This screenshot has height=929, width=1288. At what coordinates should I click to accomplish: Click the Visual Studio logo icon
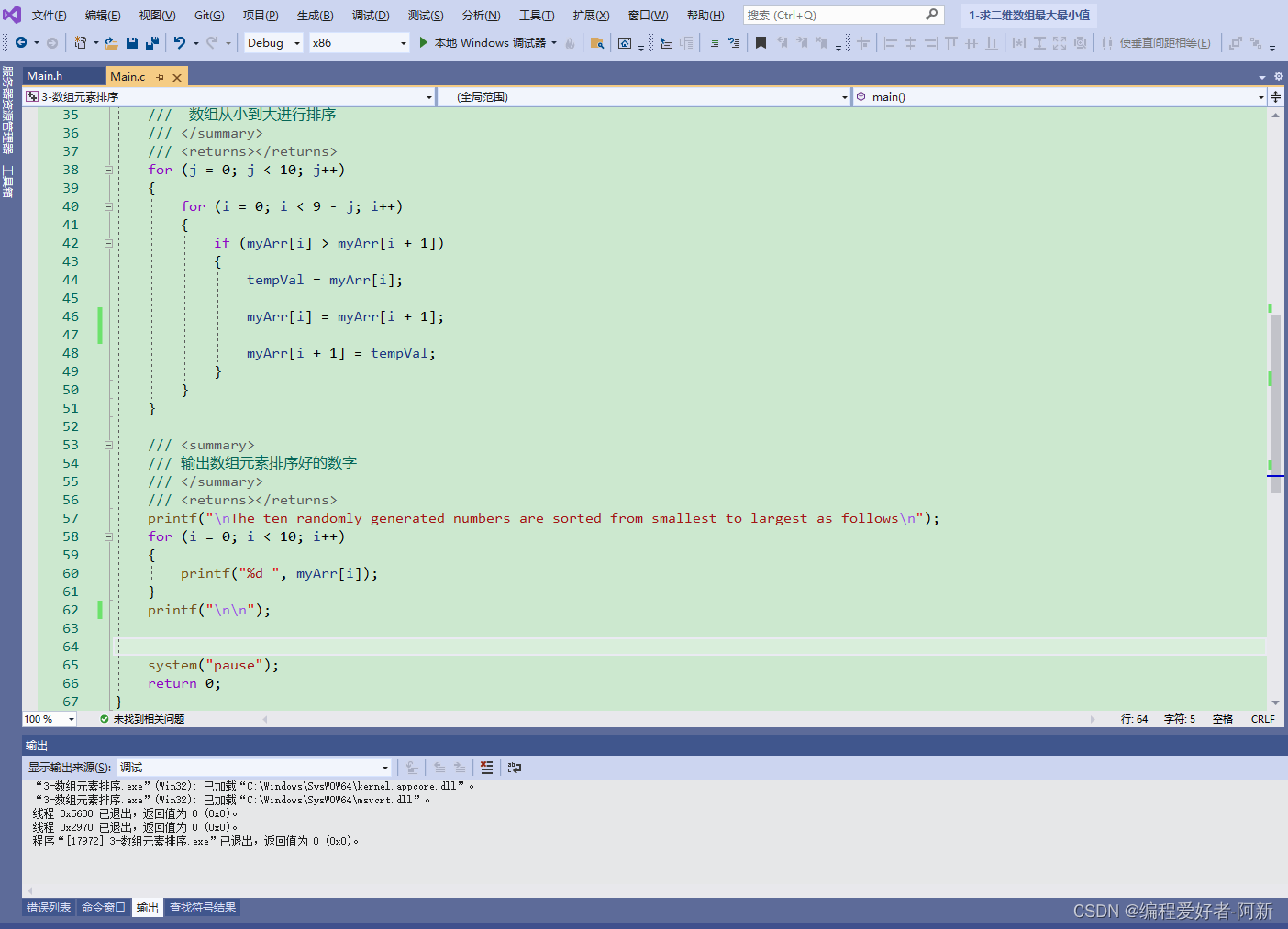click(x=11, y=15)
